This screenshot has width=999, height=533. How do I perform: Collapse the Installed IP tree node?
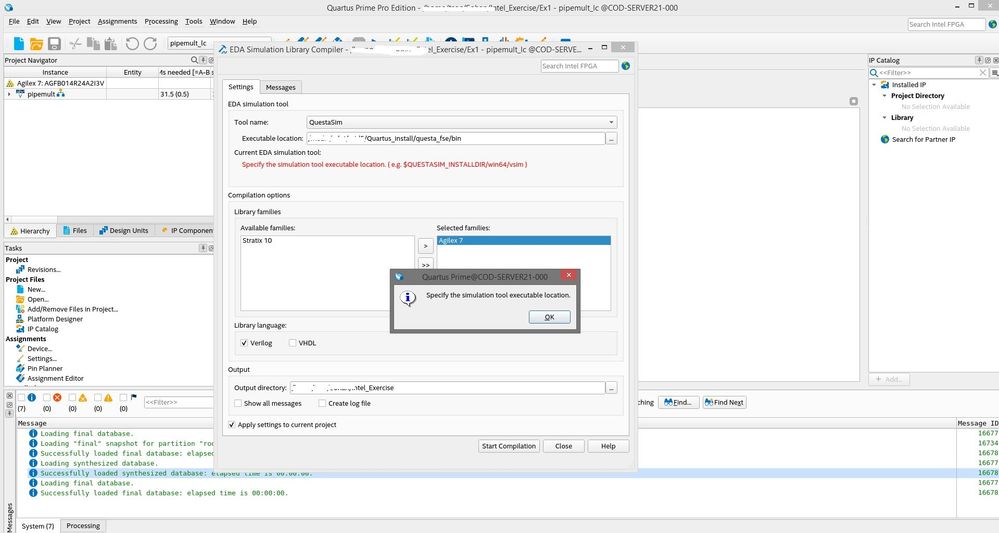[x=874, y=85]
